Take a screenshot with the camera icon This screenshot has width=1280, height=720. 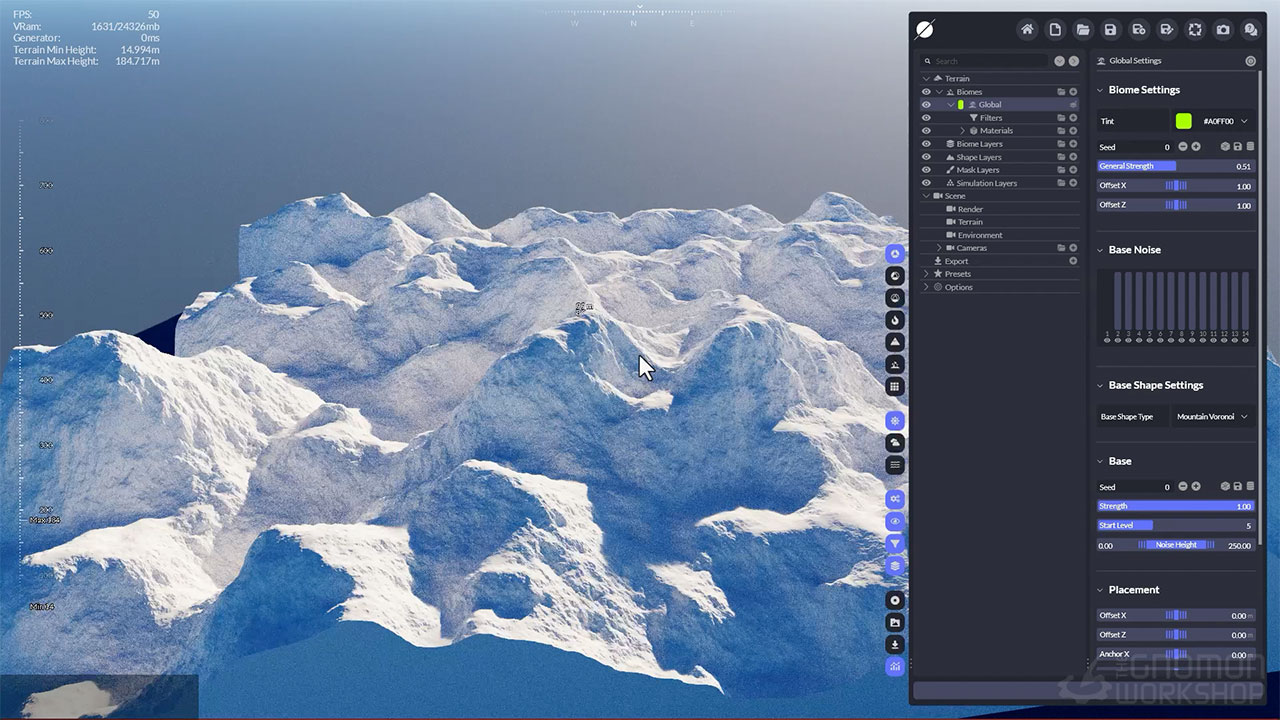click(x=1223, y=30)
